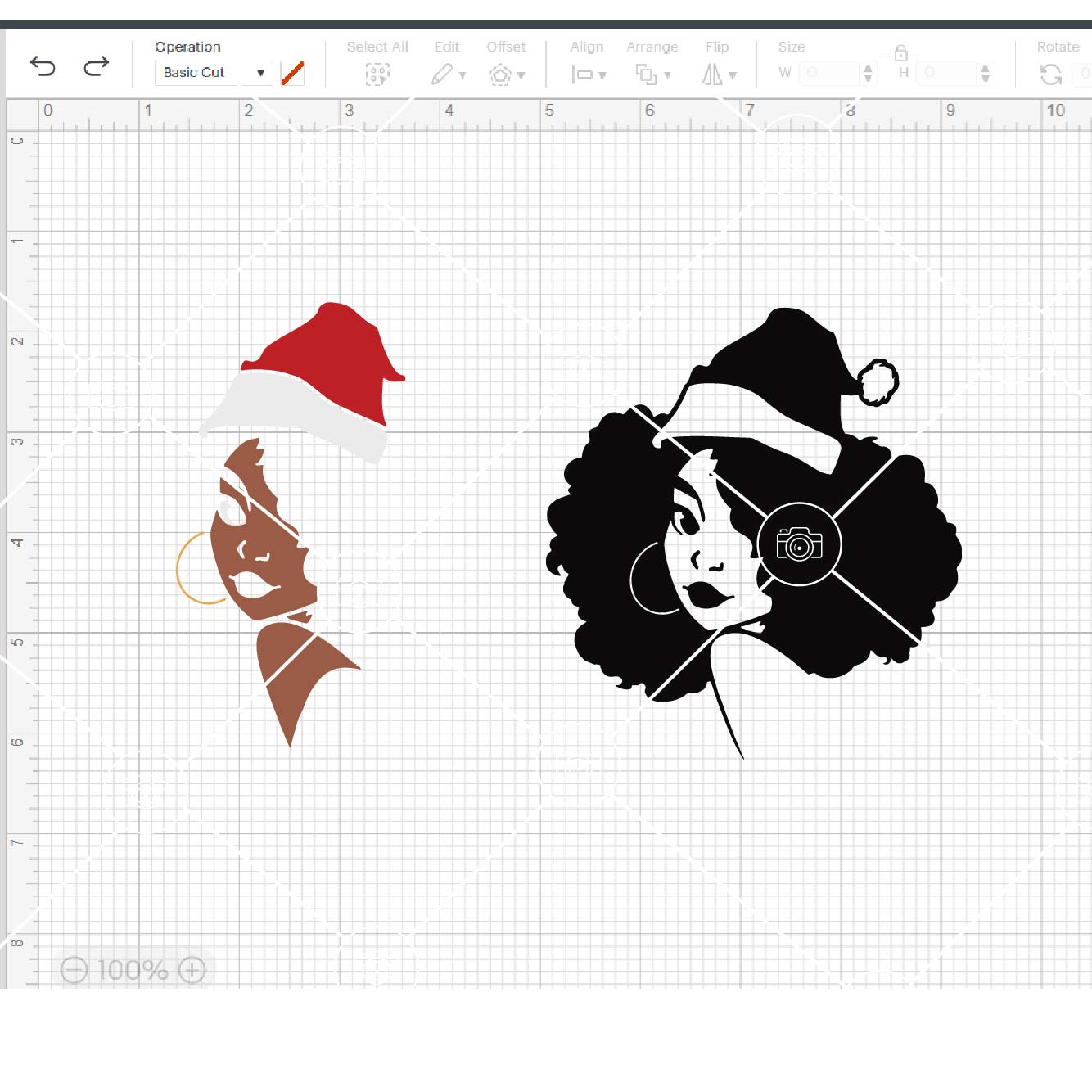
Task: Increase width using the W up arrow
Action: [x=868, y=68]
